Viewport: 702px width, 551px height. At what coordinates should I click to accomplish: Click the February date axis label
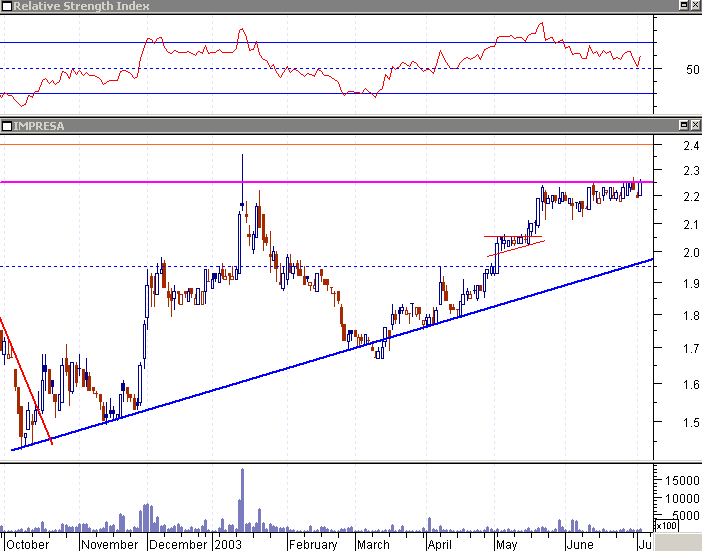click(x=313, y=544)
